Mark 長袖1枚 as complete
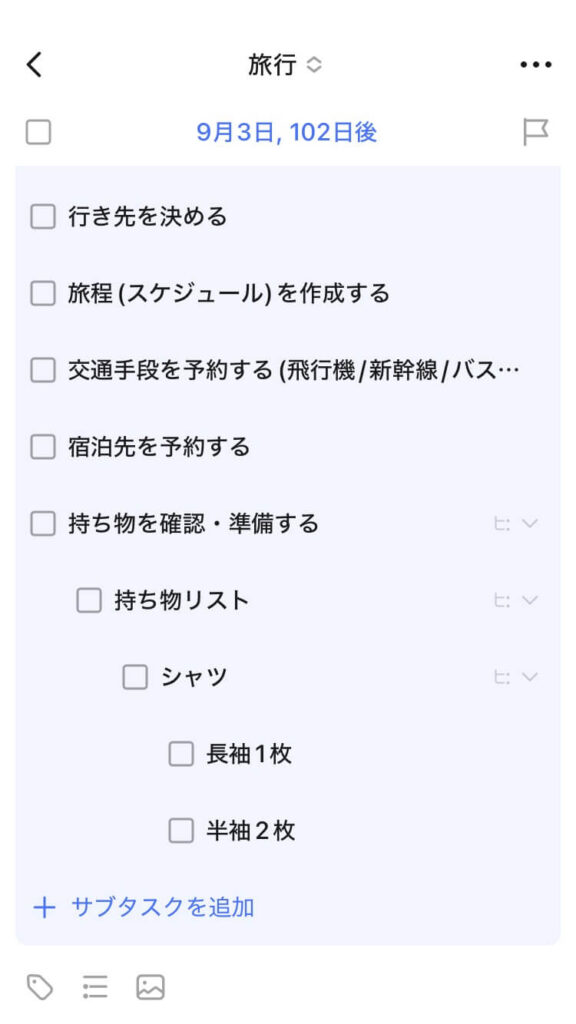This screenshot has width=576, height=1024. click(x=181, y=754)
